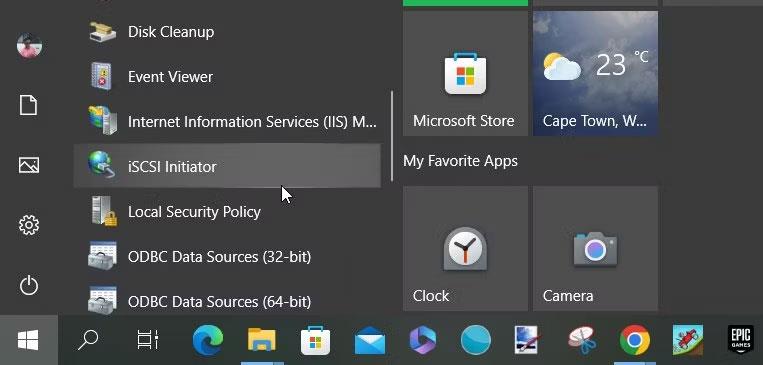Open Microsoft Store from the taskbar
The width and height of the screenshot is (763, 365).
pos(315,340)
